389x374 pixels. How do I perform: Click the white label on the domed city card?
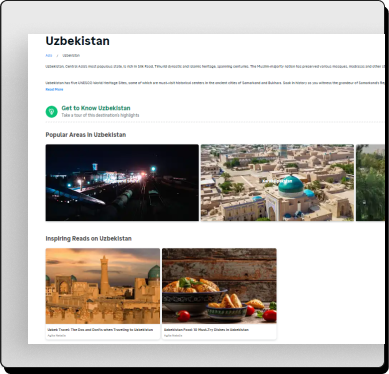(277, 181)
